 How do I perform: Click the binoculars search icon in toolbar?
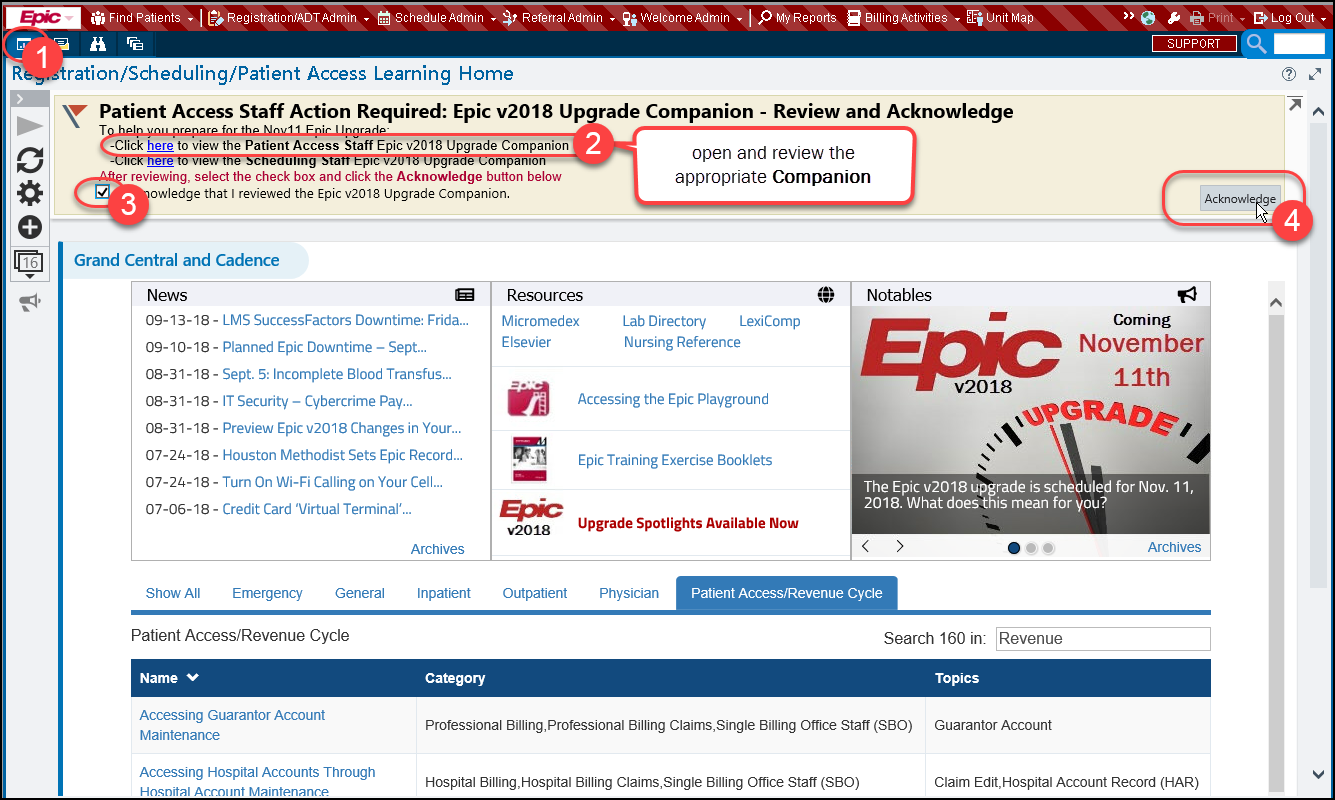98,44
